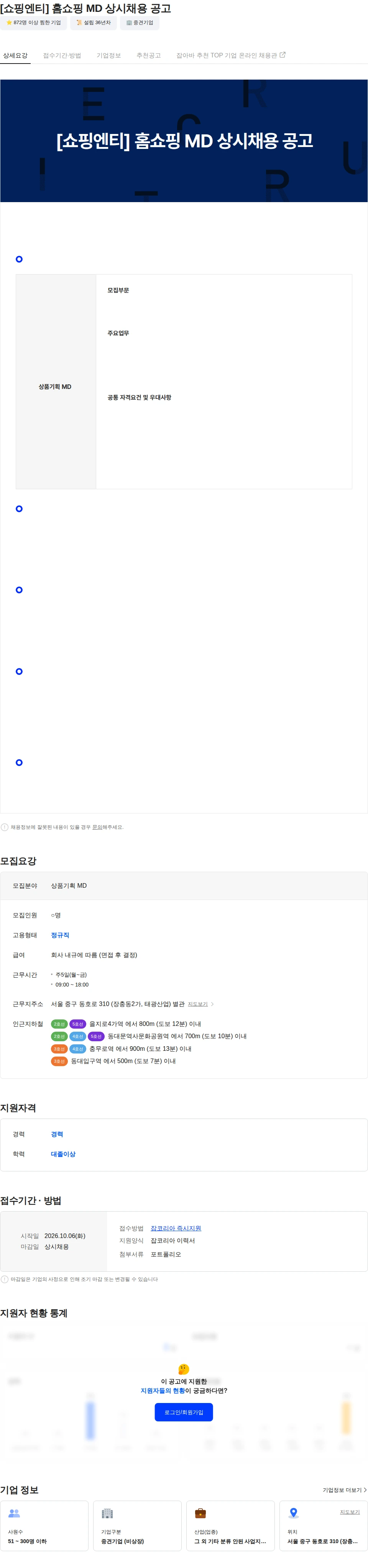
Task: Click thinking emoji icon in statistics section
Action: (183, 1369)
